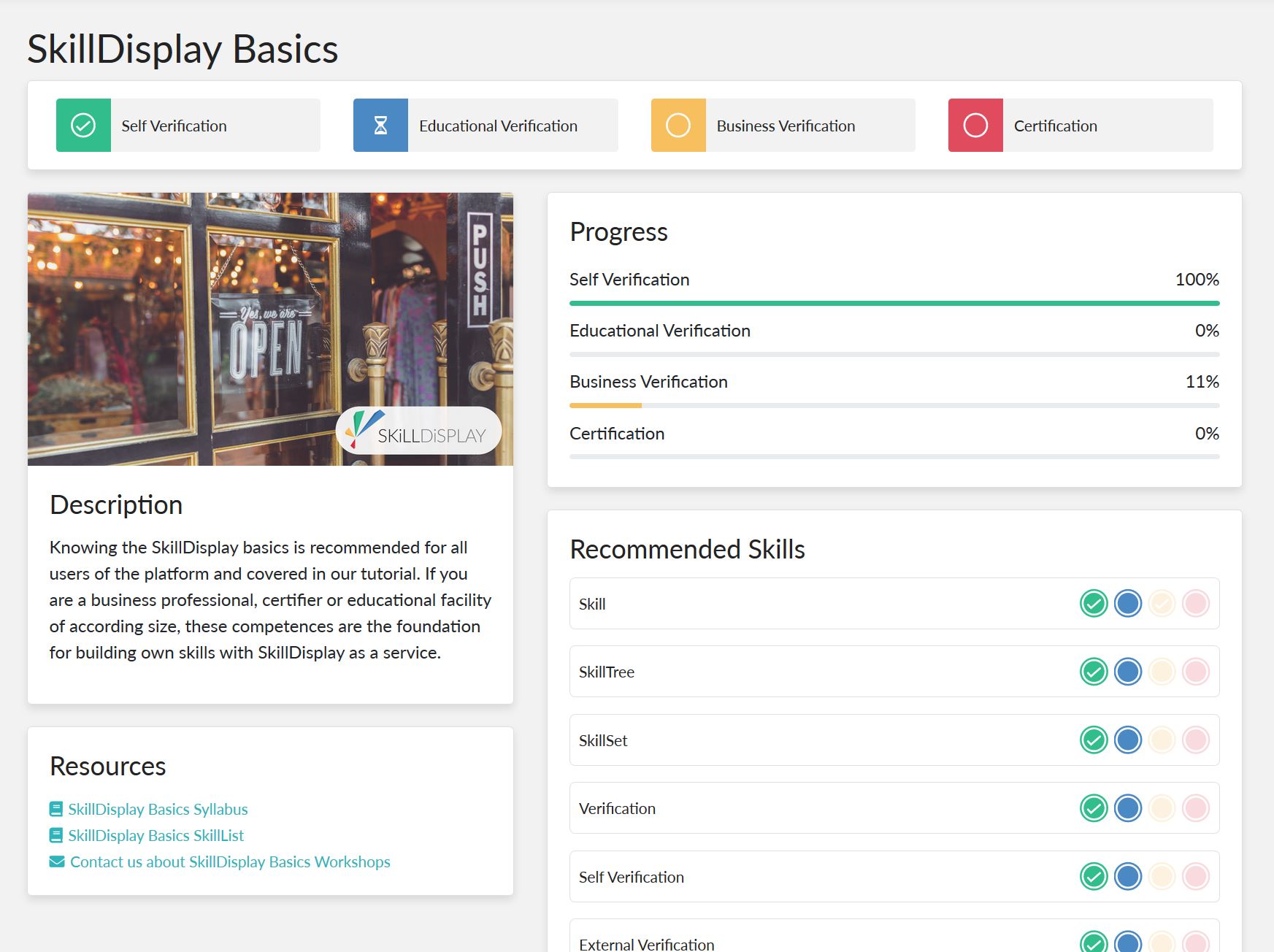Open the Self Verification recommended skill entry
The height and width of the screenshot is (952, 1274).
click(x=894, y=877)
